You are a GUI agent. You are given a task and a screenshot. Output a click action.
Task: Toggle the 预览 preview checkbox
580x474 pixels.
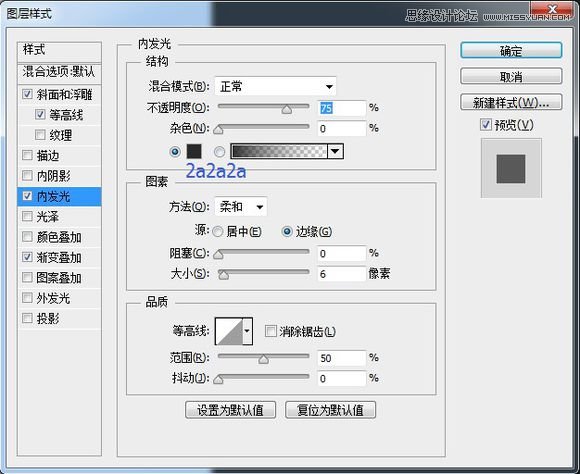[486, 125]
